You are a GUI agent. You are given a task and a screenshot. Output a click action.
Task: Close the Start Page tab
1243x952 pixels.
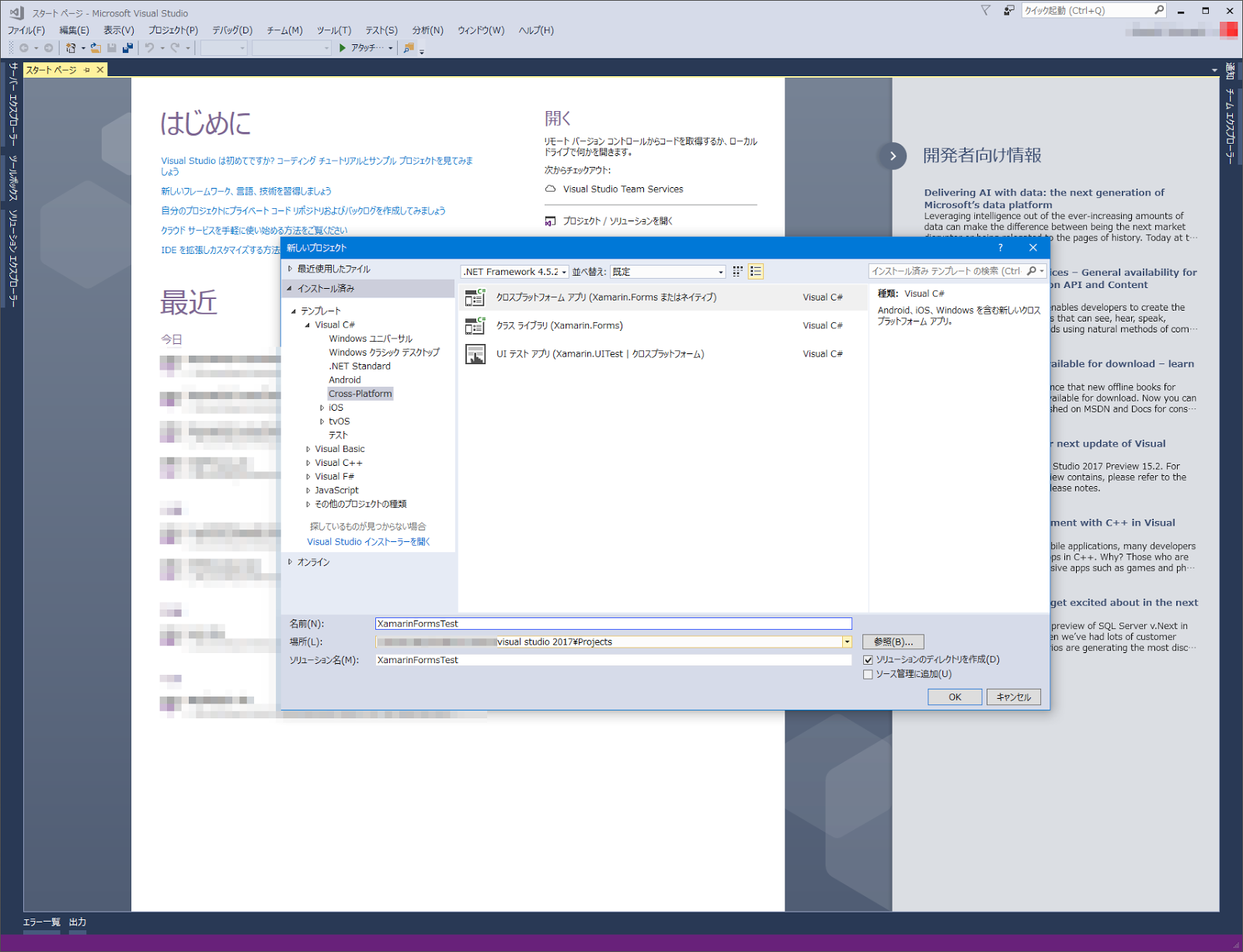click(100, 70)
